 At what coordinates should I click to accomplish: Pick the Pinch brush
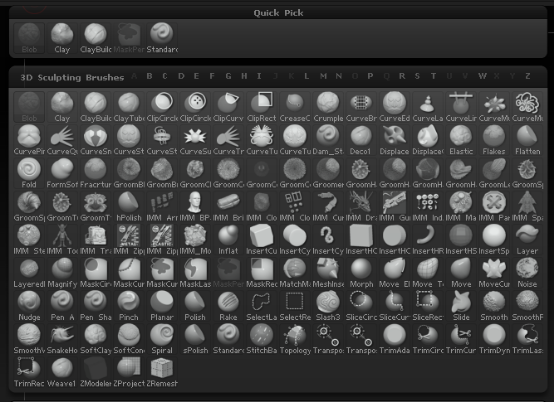tap(129, 306)
